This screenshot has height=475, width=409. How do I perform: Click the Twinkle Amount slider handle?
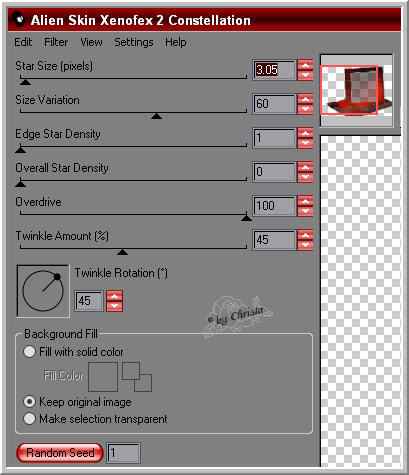point(122,252)
